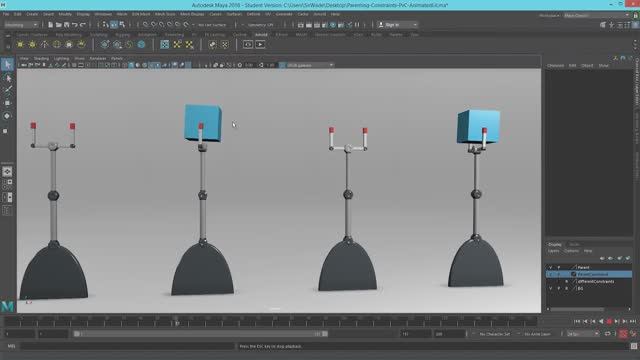This screenshot has height=360, width=640.
Task: Click the Maya logo icon at bottom-left
Action: click(x=7, y=306)
